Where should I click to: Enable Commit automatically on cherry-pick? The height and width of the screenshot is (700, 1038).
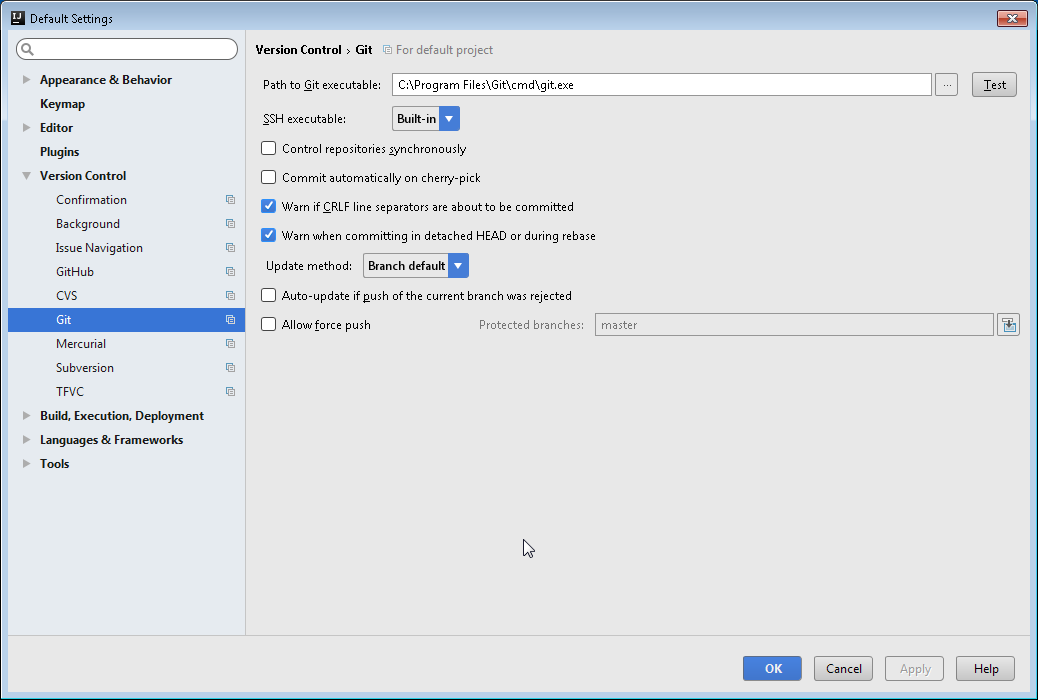point(268,177)
